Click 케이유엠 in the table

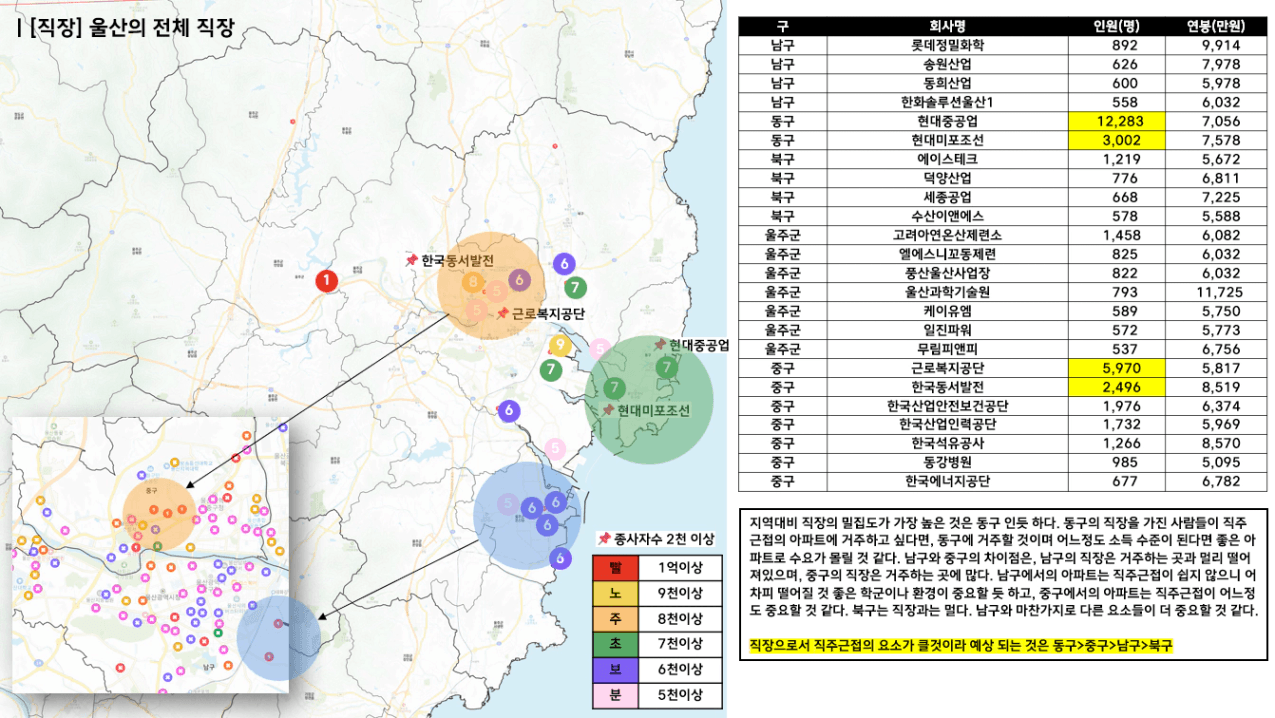pyautogui.click(x=947, y=312)
